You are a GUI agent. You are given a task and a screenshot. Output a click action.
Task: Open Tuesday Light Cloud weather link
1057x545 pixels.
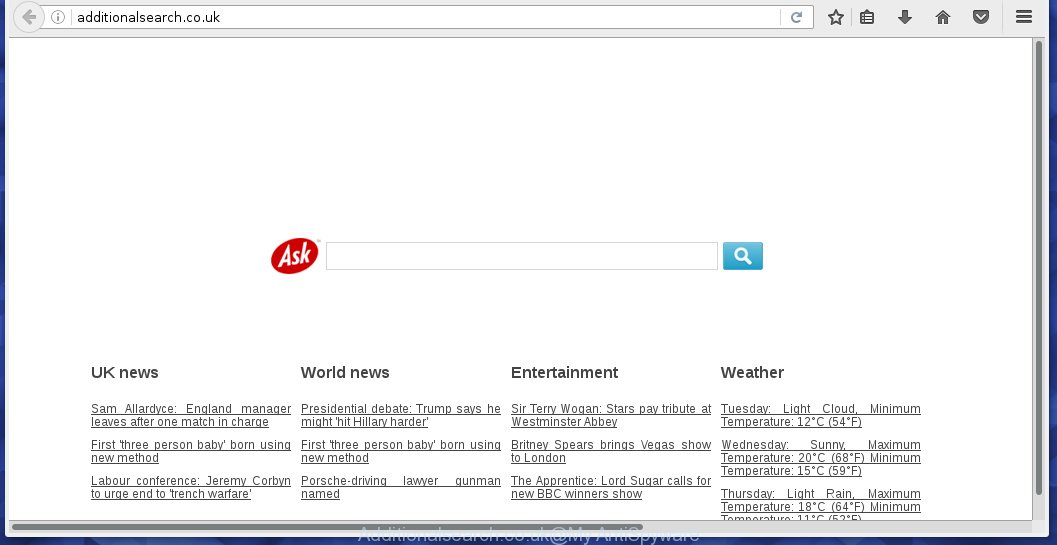pos(820,415)
